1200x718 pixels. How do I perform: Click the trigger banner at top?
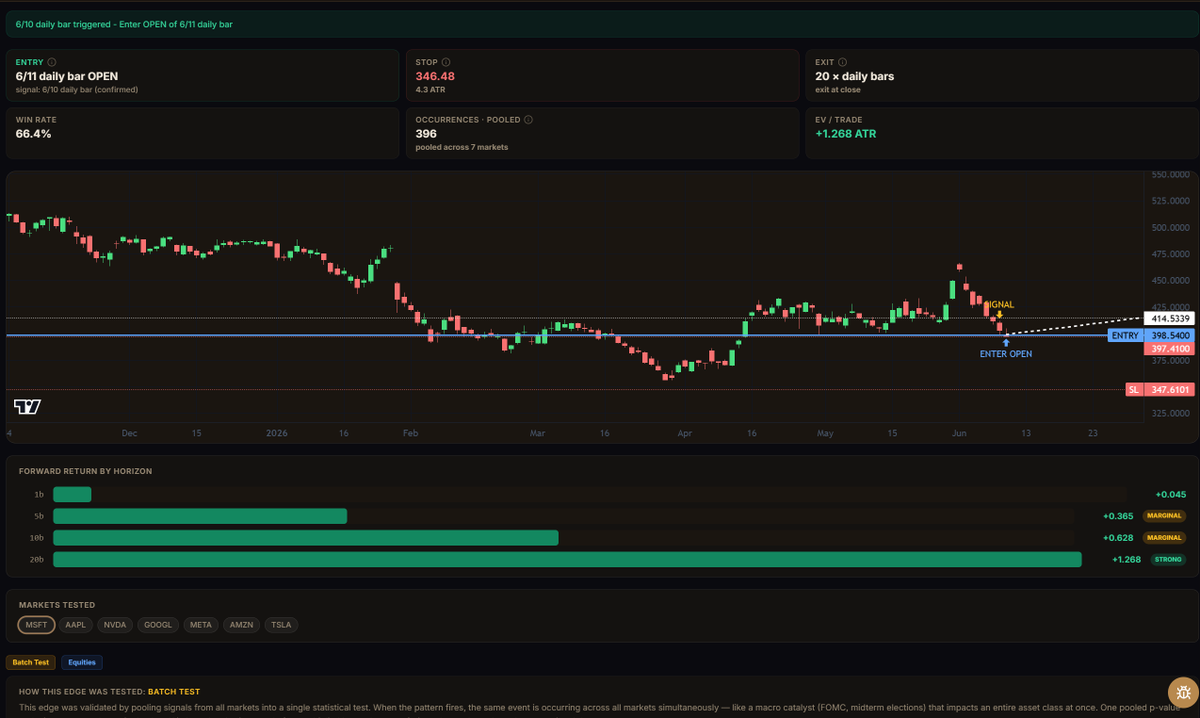pyautogui.click(x=600, y=24)
